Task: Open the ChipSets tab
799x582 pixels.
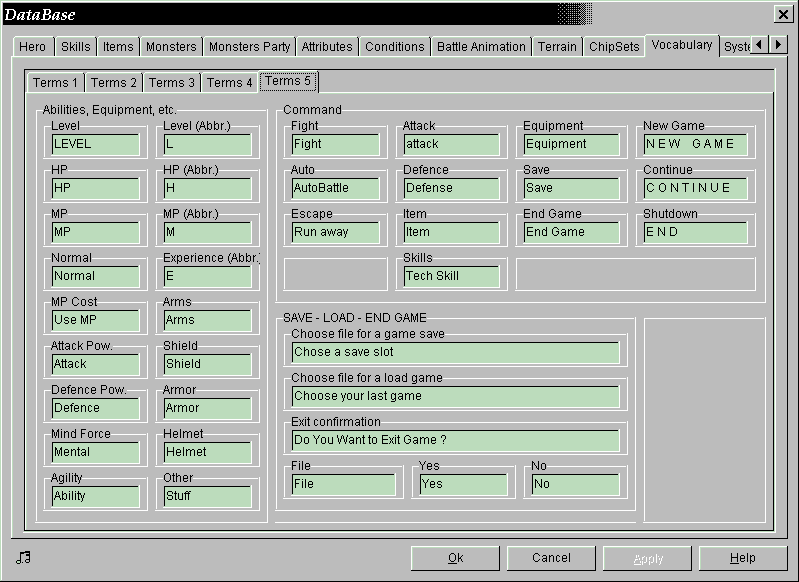Action: [x=614, y=47]
